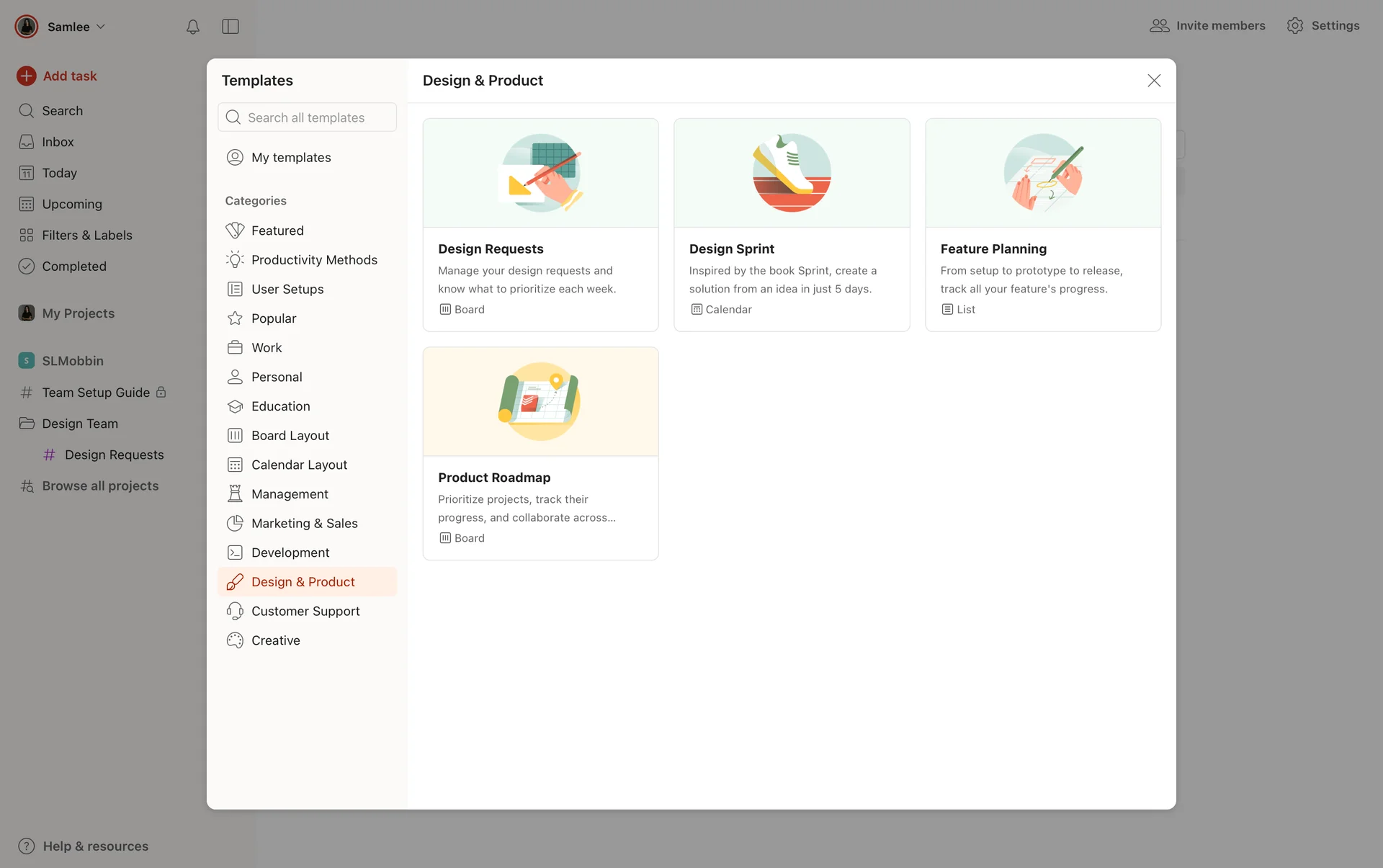Click the notifications bell icon

192,27
